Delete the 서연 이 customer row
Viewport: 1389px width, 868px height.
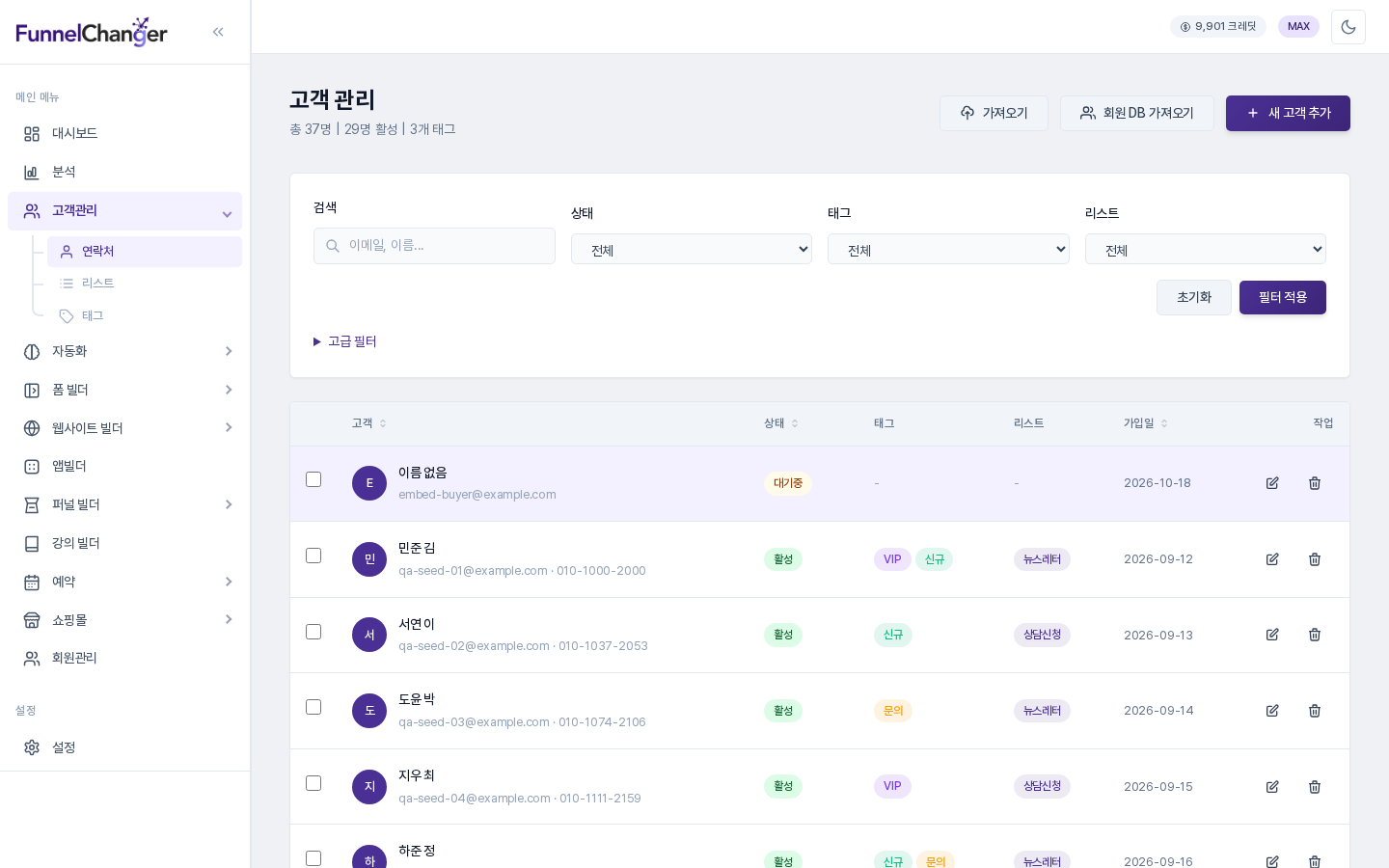click(1315, 635)
